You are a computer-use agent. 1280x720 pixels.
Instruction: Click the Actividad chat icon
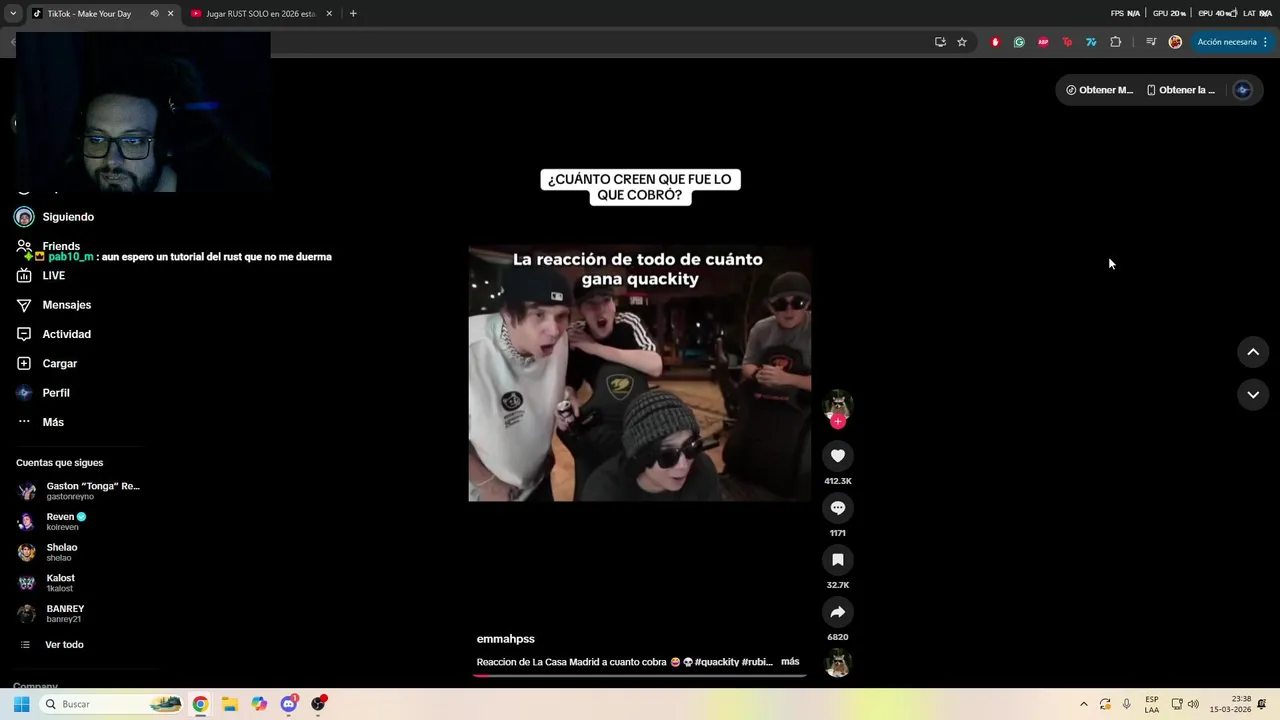pyautogui.click(x=24, y=334)
